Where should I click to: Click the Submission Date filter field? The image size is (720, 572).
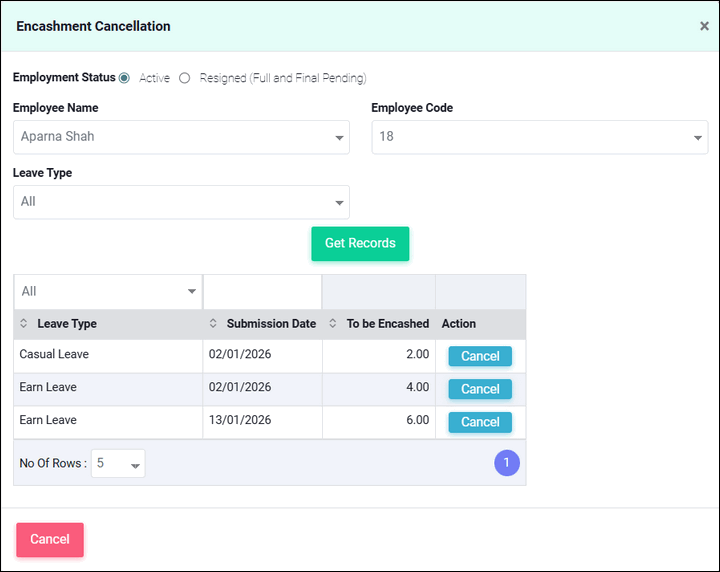pos(262,291)
